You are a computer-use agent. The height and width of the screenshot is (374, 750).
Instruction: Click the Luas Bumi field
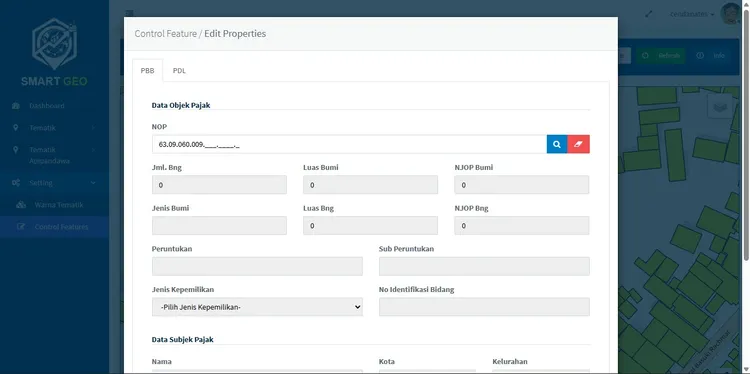[370, 185]
